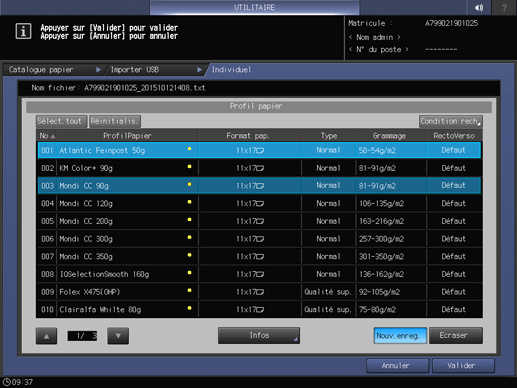Click the arrow after Catalogue papier breadcrumb
The image size is (517, 388).
click(x=98, y=70)
